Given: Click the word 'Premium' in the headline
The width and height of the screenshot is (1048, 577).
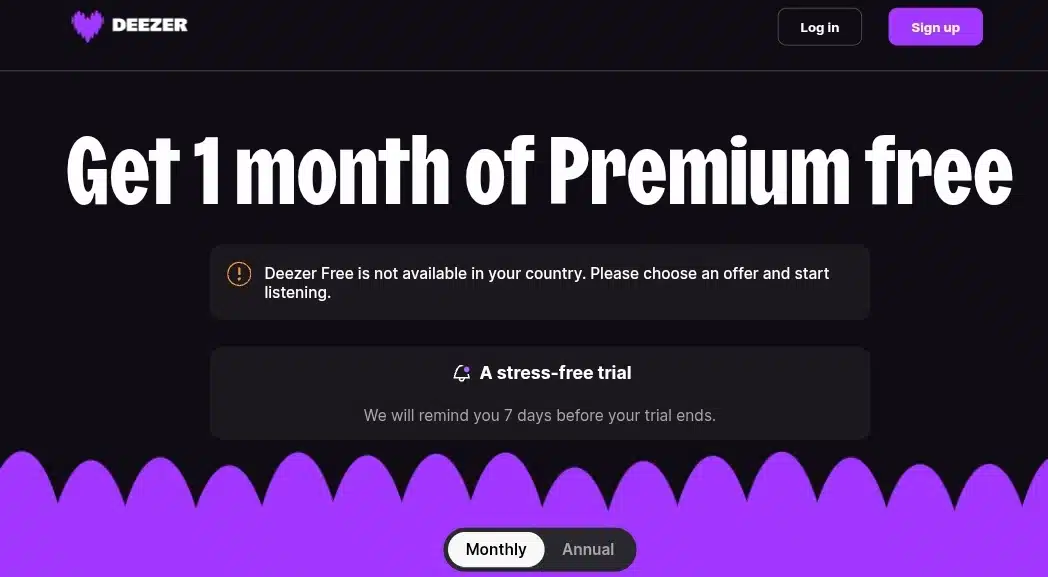Looking at the screenshot, I should pyautogui.click(x=698, y=170).
